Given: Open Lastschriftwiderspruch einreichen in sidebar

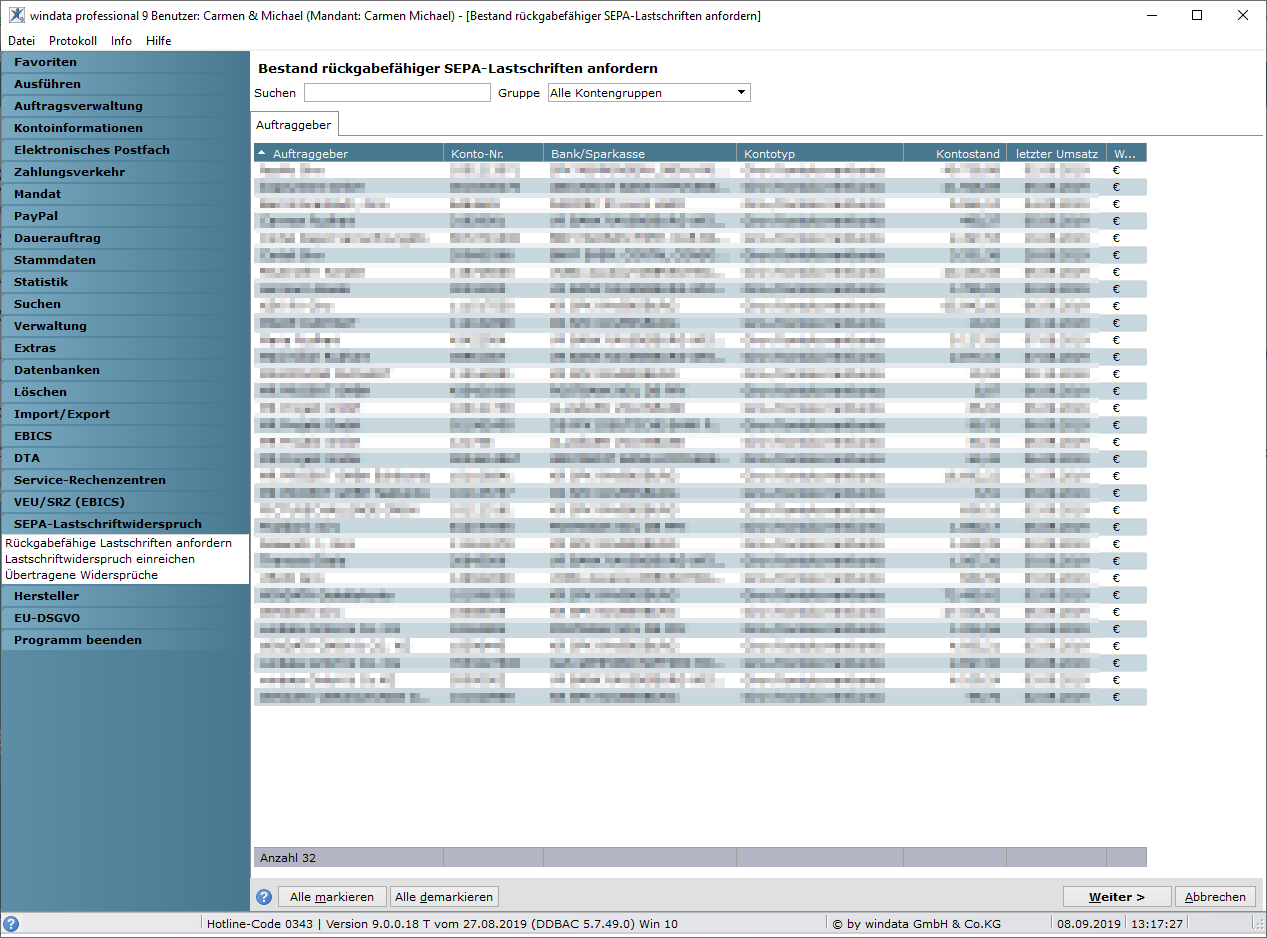Looking at the screenshot, I should pos(100,559).
